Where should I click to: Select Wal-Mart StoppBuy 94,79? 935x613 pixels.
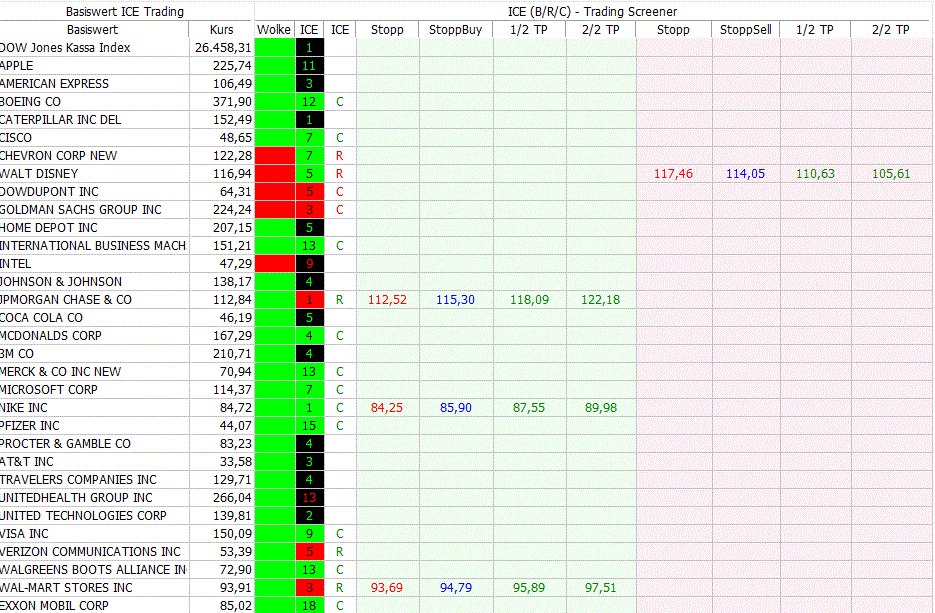[456, 587]
